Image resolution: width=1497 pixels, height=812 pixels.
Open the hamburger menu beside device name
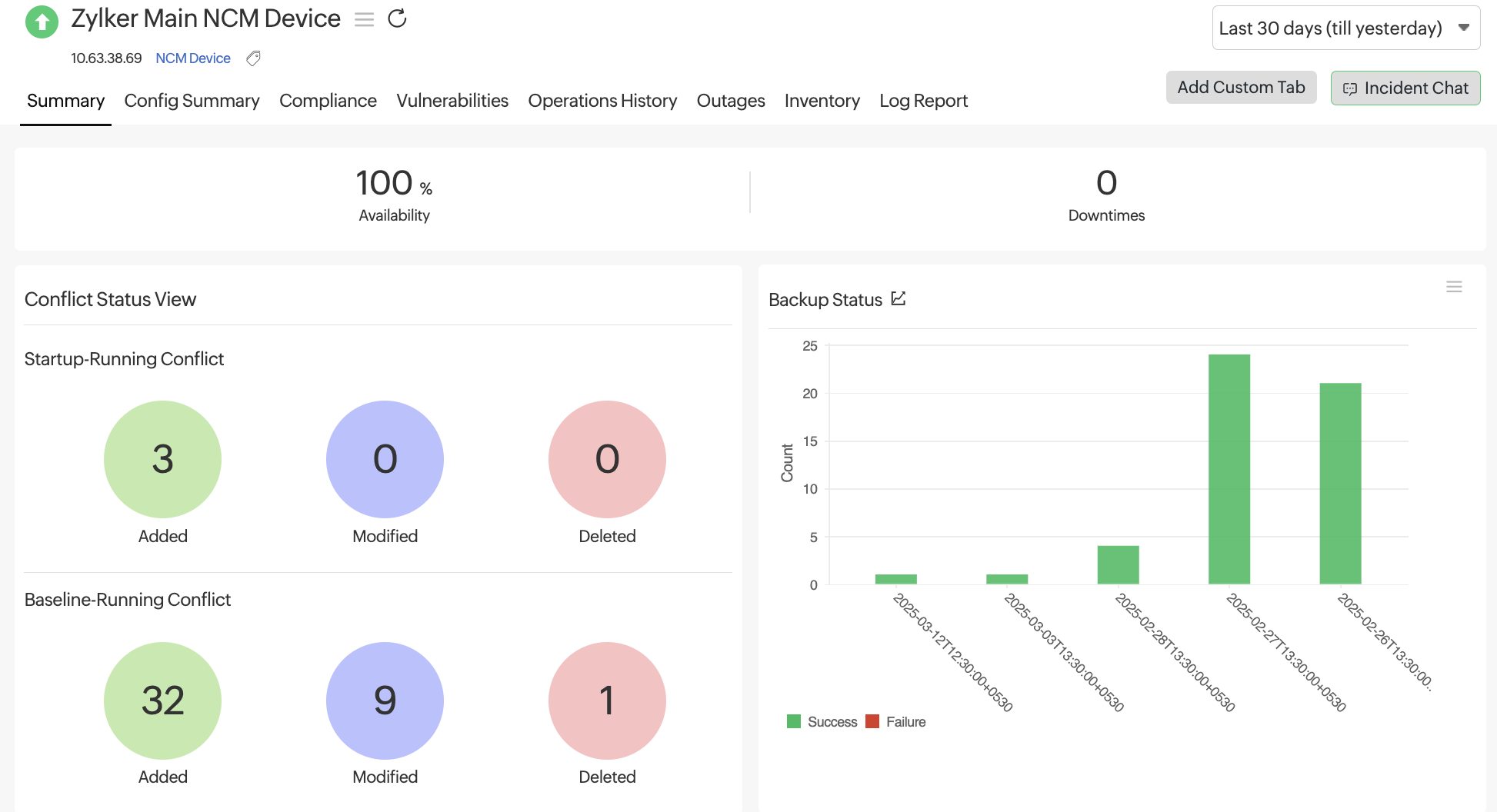click(364, 19)
